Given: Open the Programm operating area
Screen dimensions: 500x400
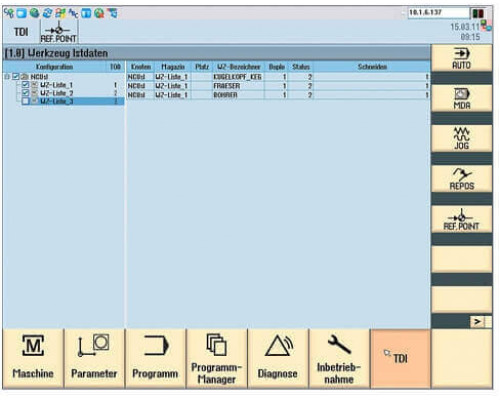Looking at the screenshot, I should tap(155, 359).
